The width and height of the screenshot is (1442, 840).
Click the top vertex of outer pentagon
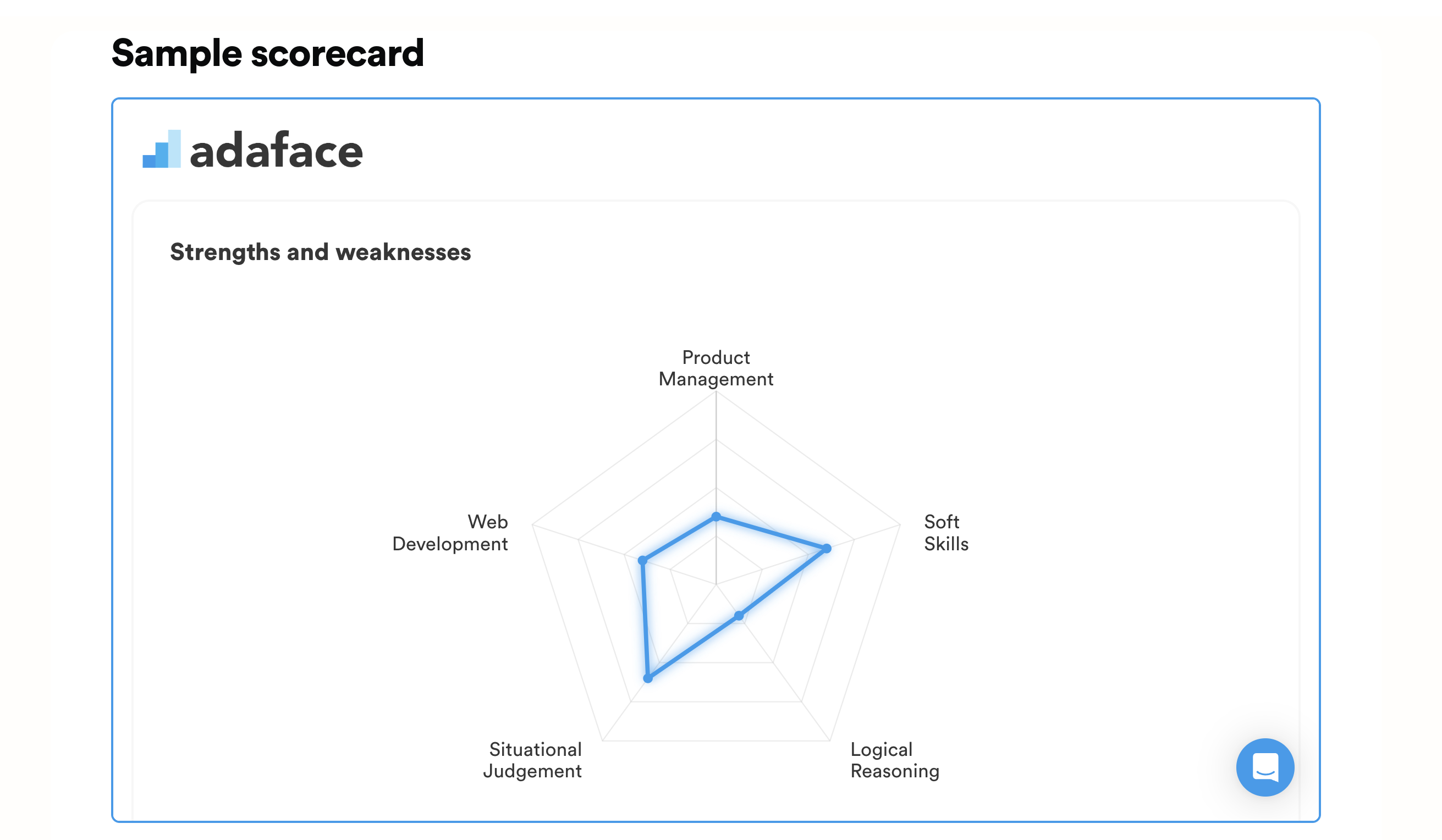tap(716, 391)
